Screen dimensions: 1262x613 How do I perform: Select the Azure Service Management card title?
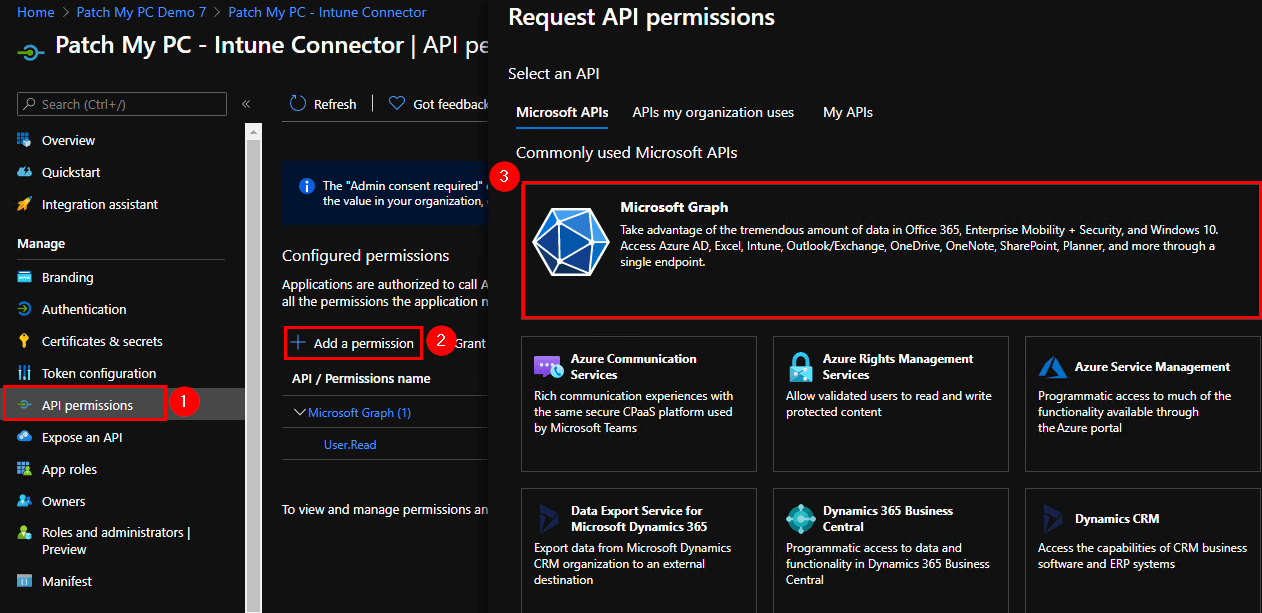[1153, 367]
